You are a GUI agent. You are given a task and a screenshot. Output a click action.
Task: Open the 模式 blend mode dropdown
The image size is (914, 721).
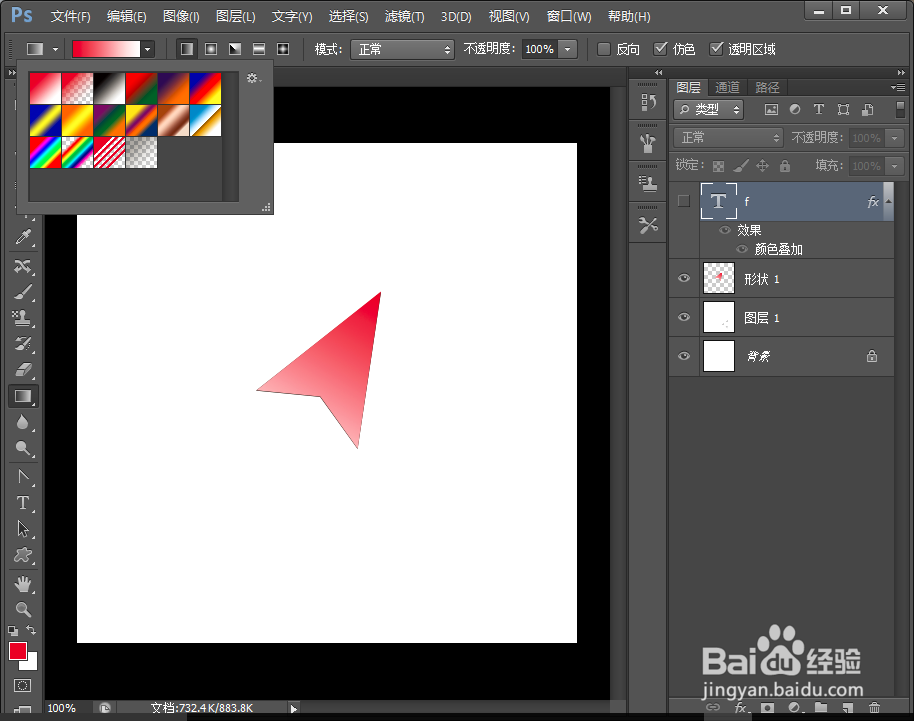[x=402, y=50]
